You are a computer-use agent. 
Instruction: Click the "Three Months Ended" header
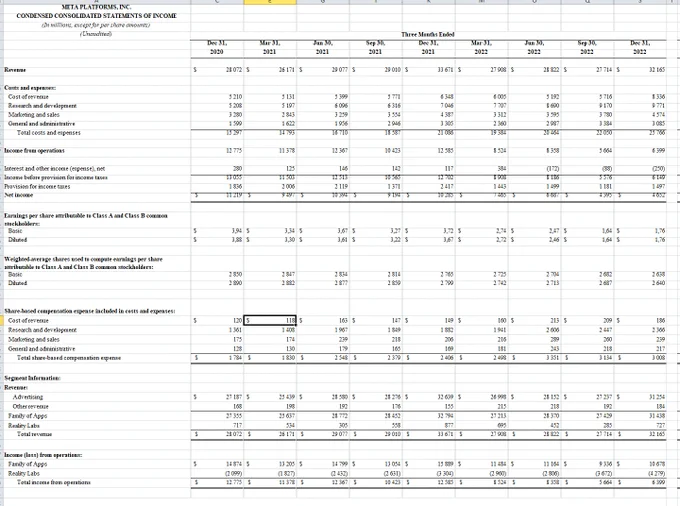tap(428, 34)
